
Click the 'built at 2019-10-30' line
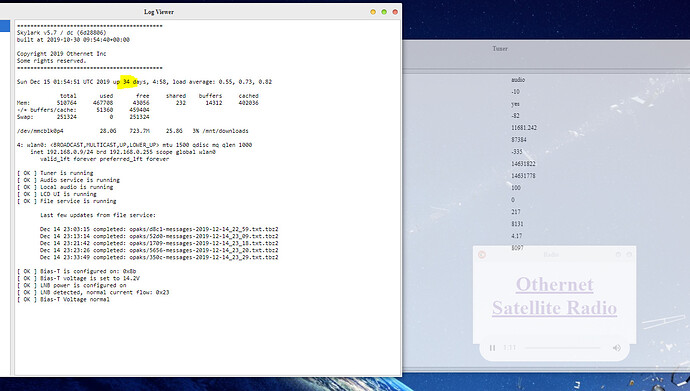pos(73,40)
